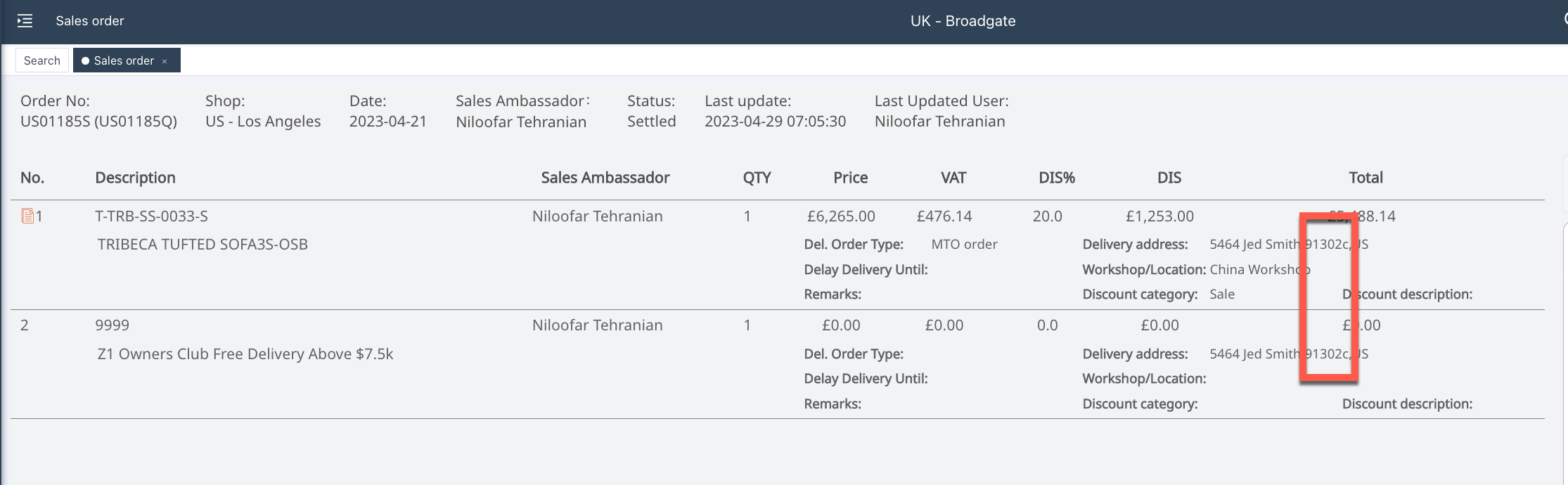Click the Price column header
Viewport: 1568px width, 485px height.
tap(850, 178)
